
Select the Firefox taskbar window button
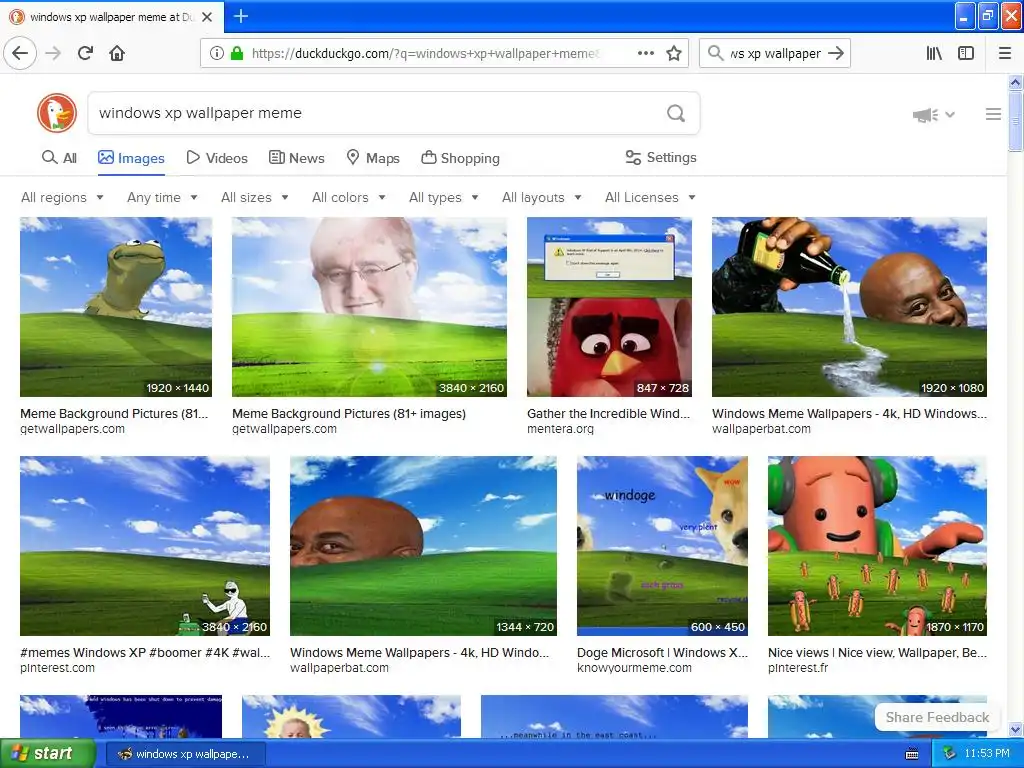(x=185, y=754)
